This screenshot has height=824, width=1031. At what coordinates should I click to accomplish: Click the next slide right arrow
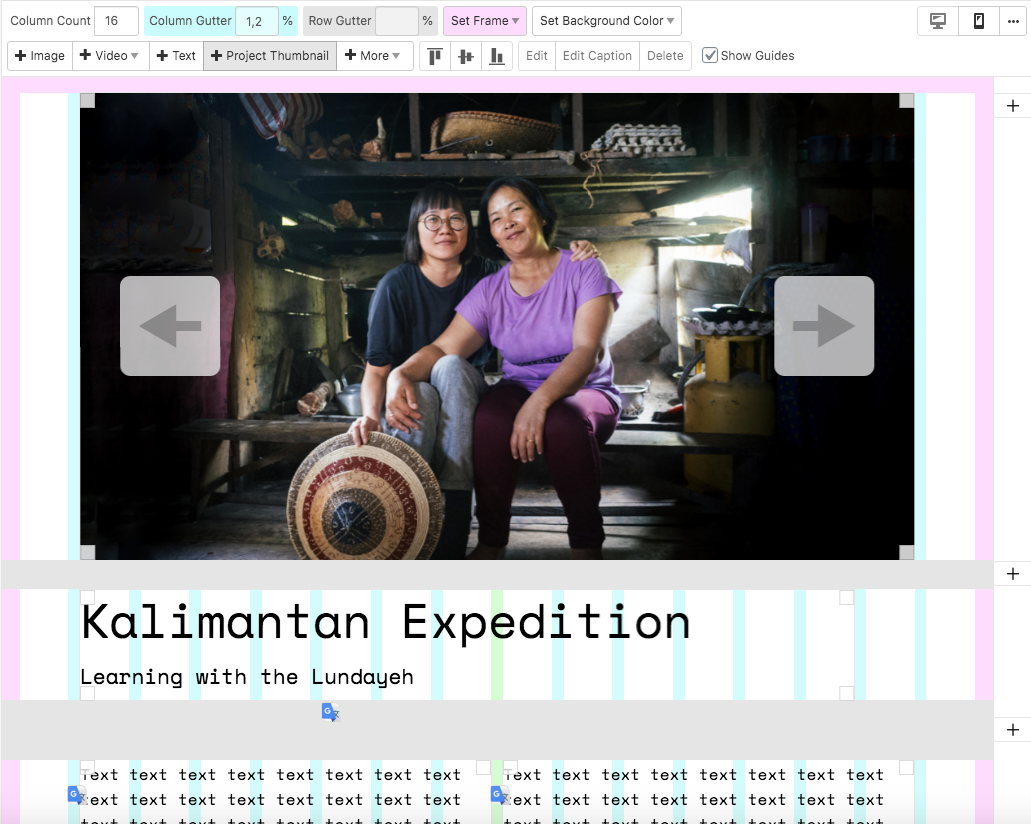click(823, 326)
